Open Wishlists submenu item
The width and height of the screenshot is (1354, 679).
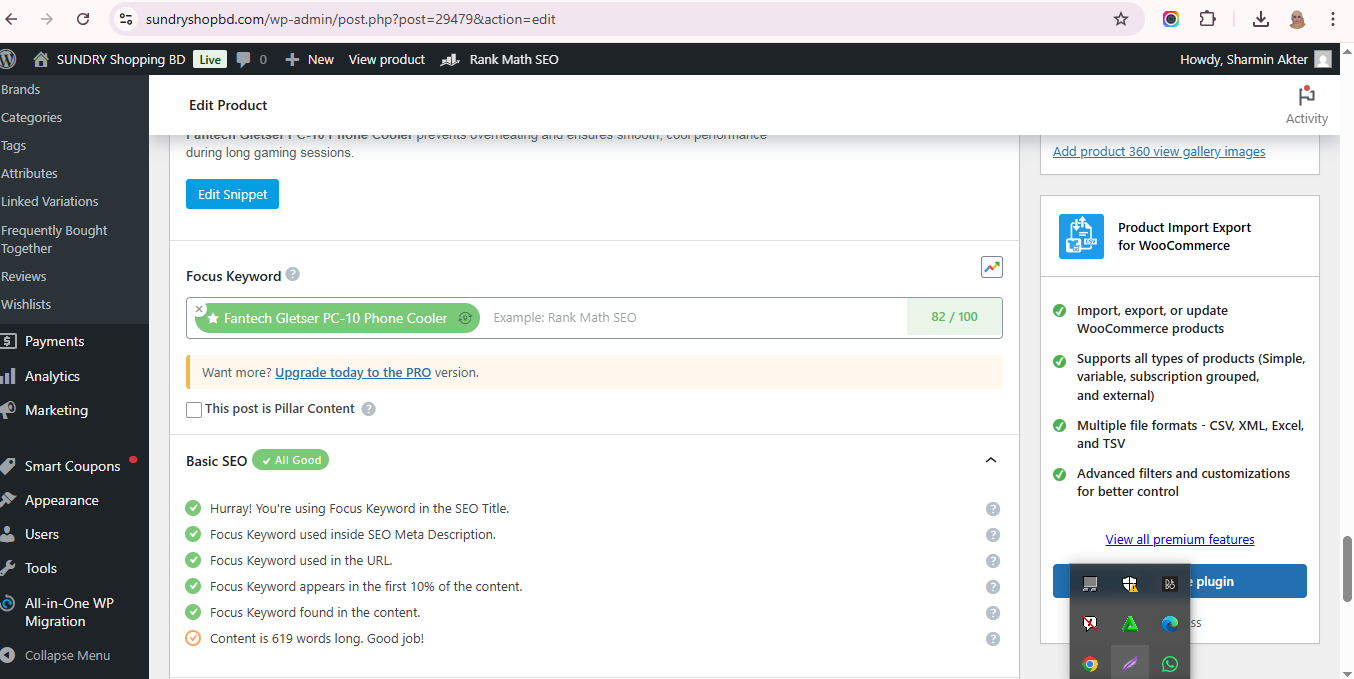(x=26, y=304)
